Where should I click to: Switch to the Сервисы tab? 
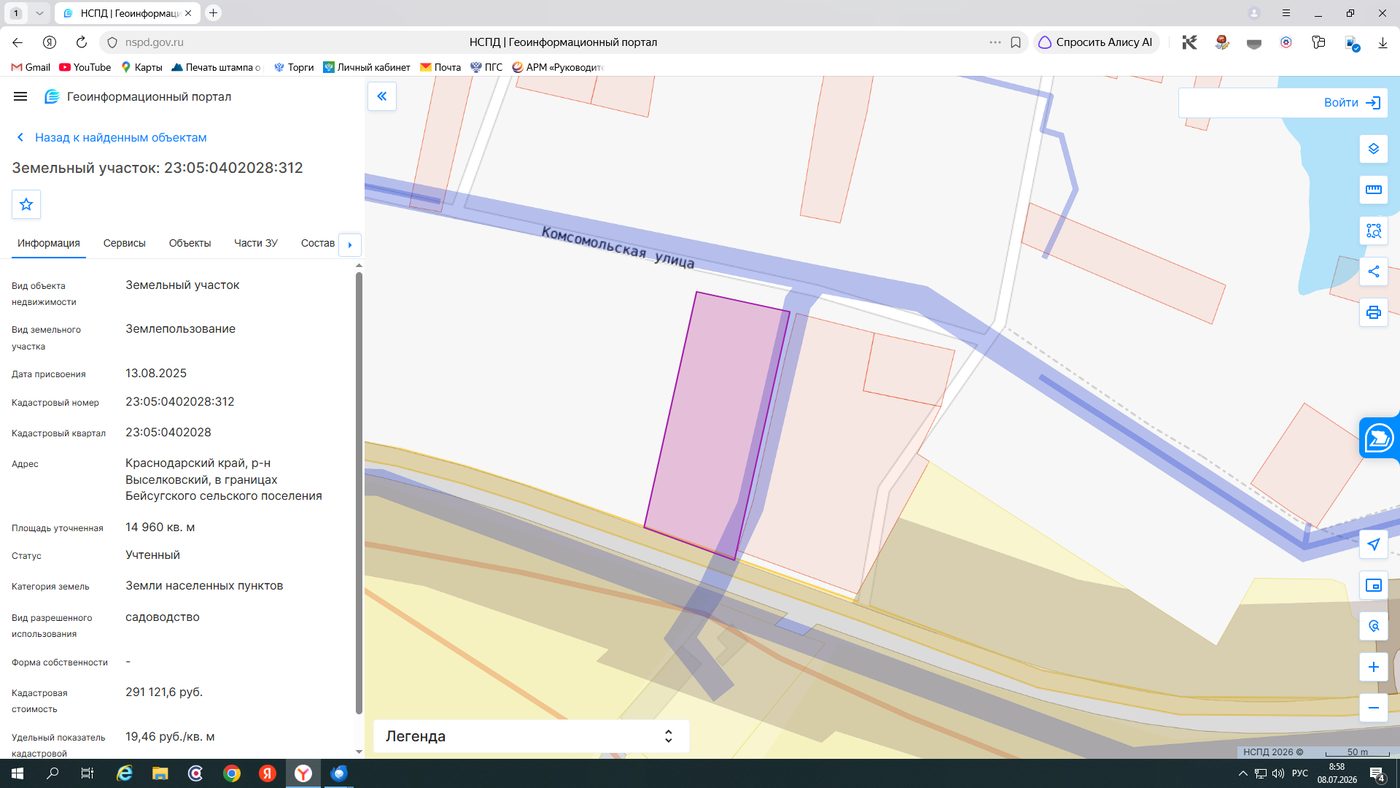[x=124, y=243]
